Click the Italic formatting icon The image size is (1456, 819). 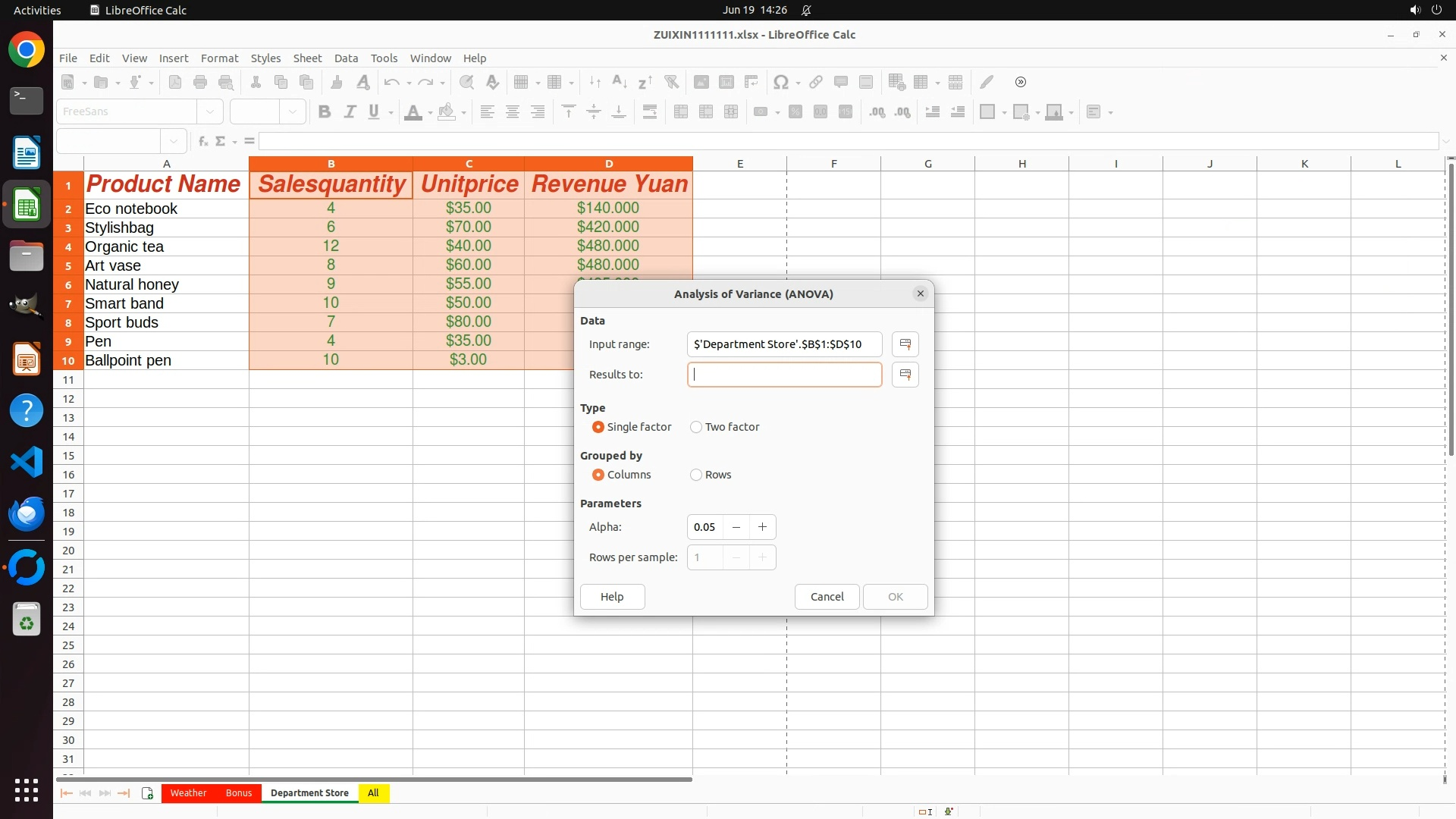pyautogui.click(x=350, y=112)
